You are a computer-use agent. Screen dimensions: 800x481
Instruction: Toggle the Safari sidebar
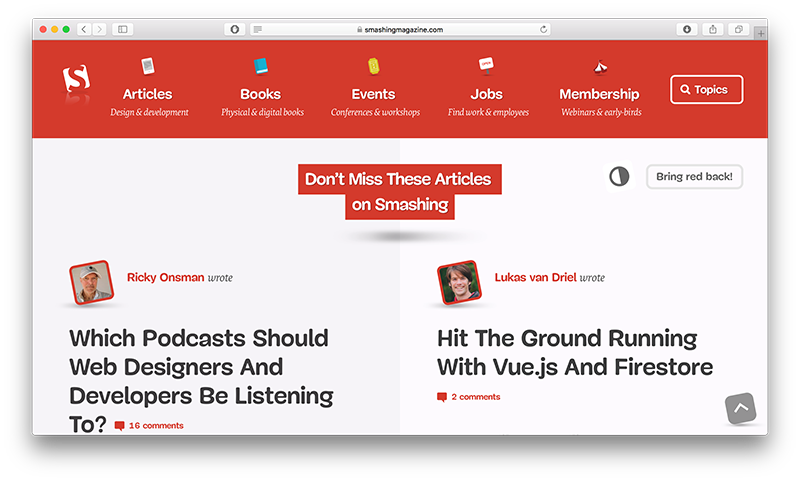coord(123,30)
